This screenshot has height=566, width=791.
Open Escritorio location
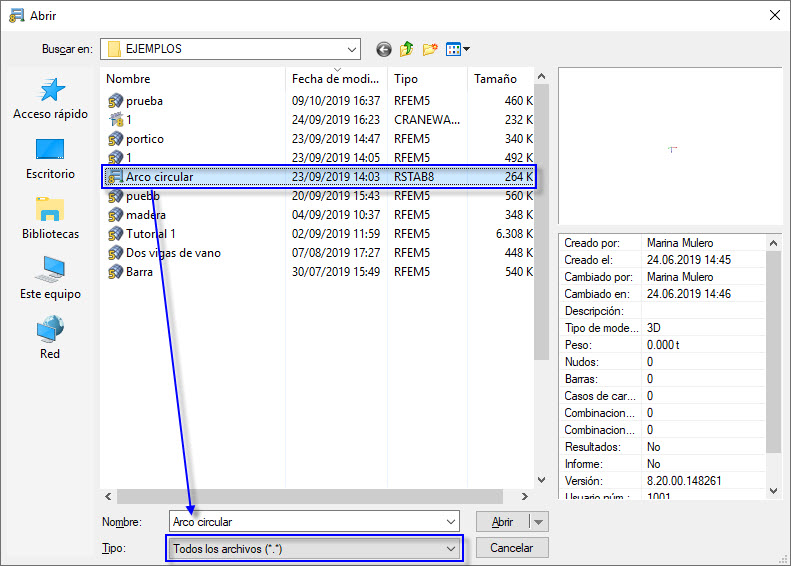(x=50, y=159)
